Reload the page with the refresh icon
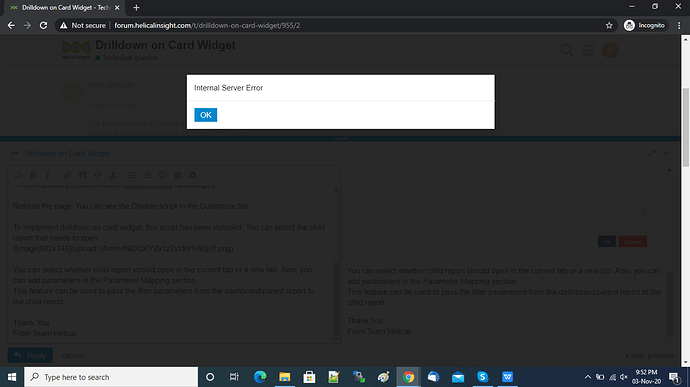The image size is (690, 387). coord(43,26)
